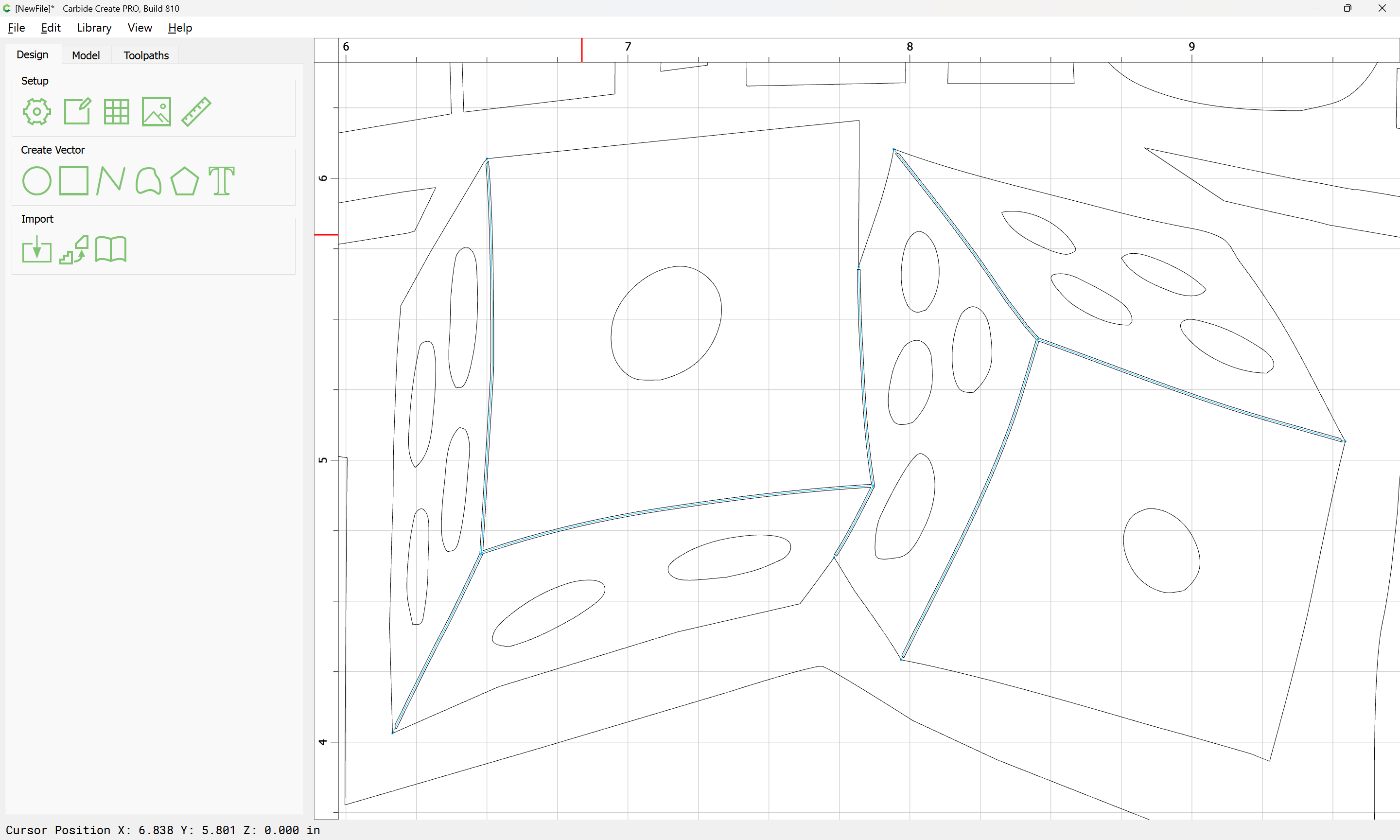Select the Text tool
This screenshot has height=840, width=1400.
(x=221, y=180)
